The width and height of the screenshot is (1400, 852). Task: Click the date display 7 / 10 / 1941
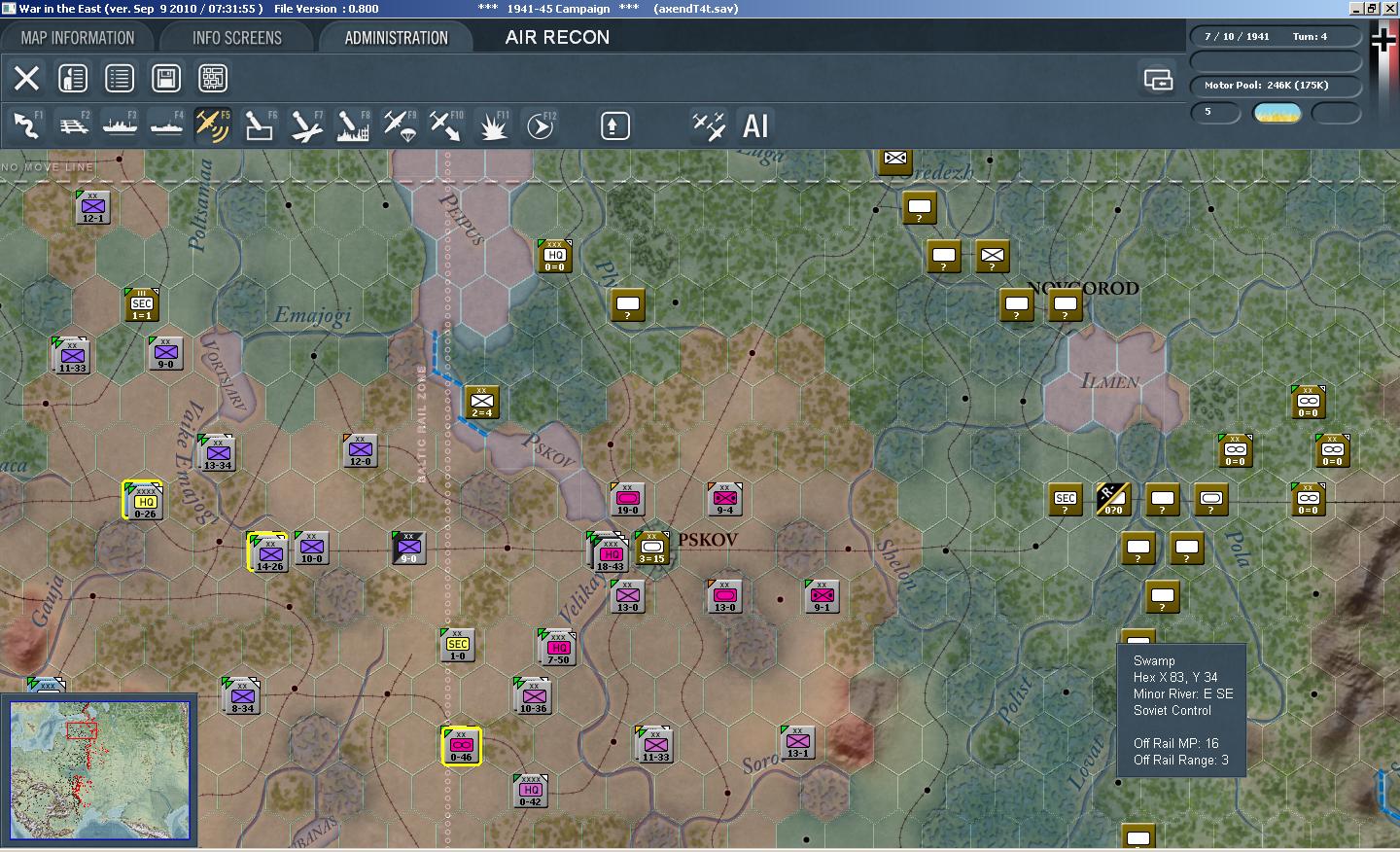1237,37
